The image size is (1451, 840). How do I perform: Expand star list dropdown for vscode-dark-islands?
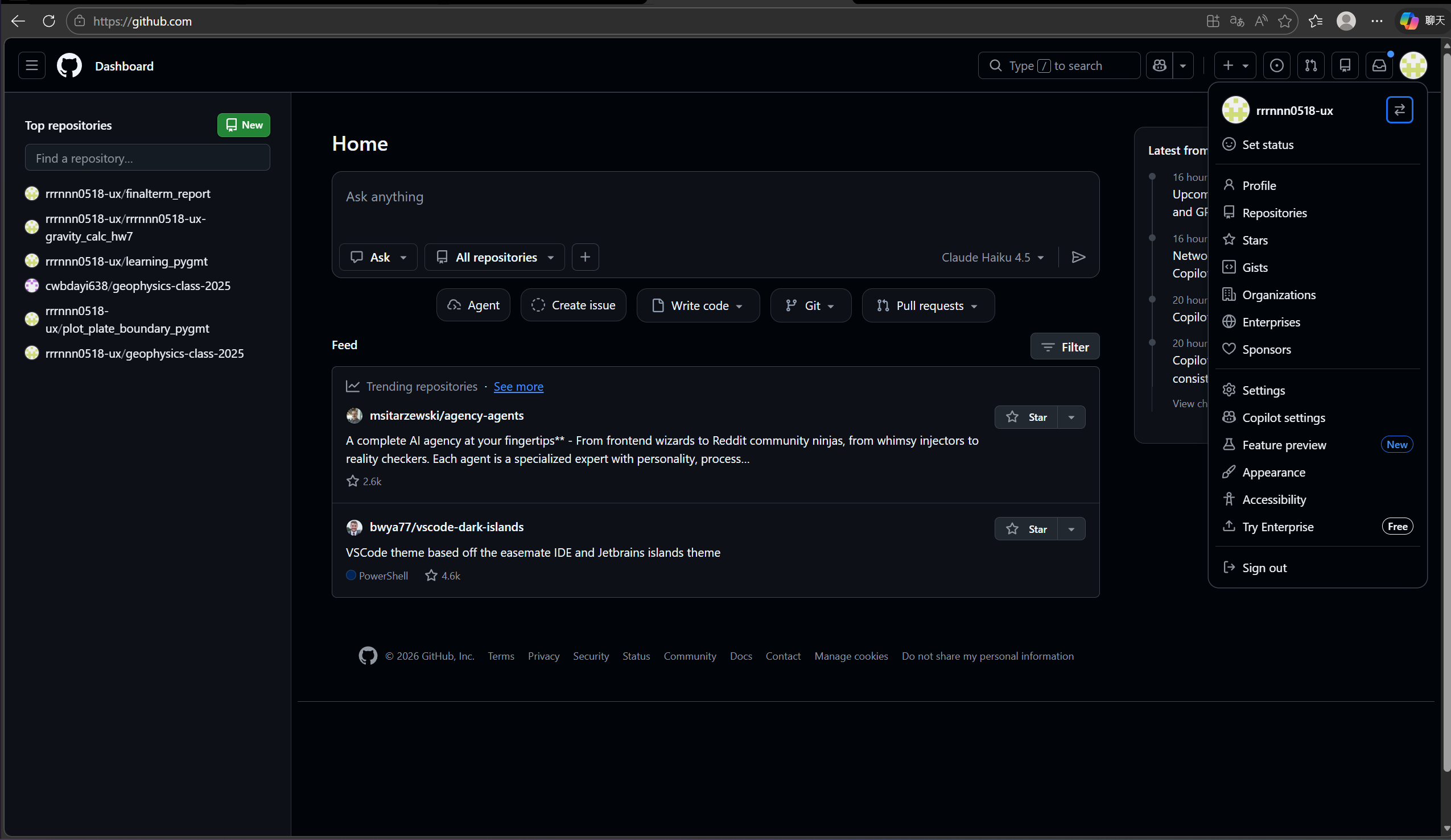coord(1071,529)
